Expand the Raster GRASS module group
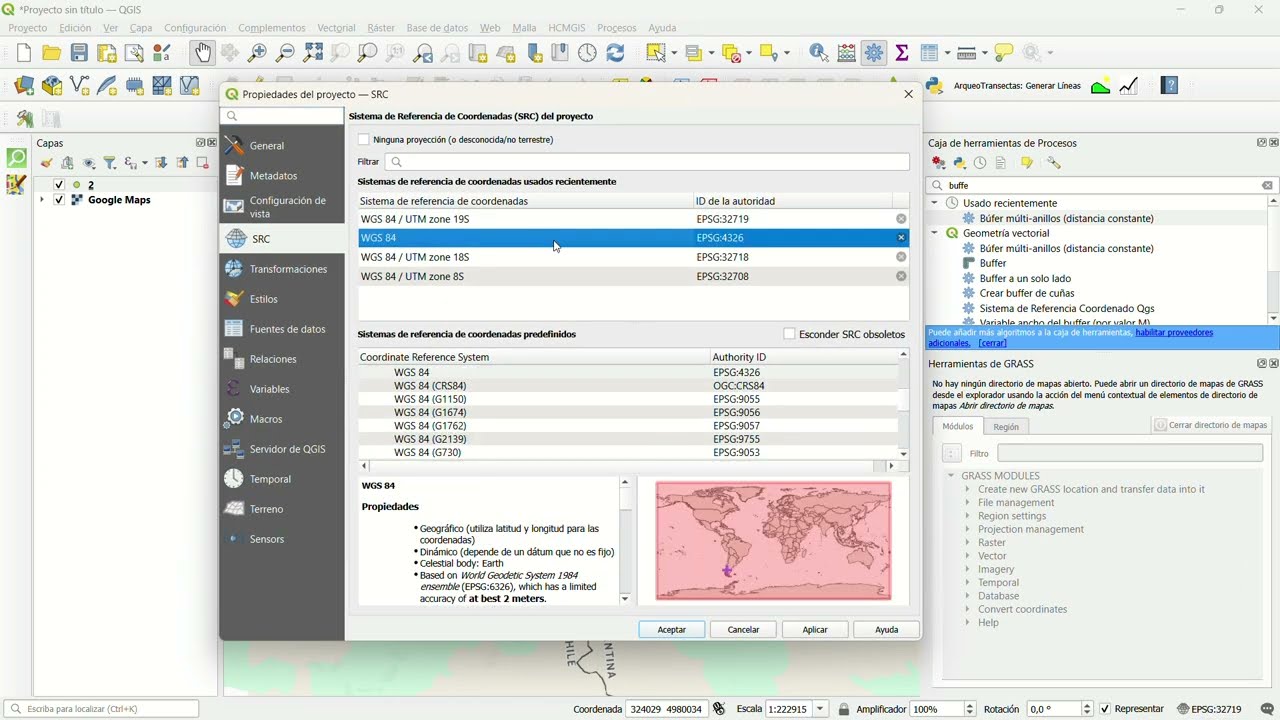1280x720 pixels. (968, 543)
